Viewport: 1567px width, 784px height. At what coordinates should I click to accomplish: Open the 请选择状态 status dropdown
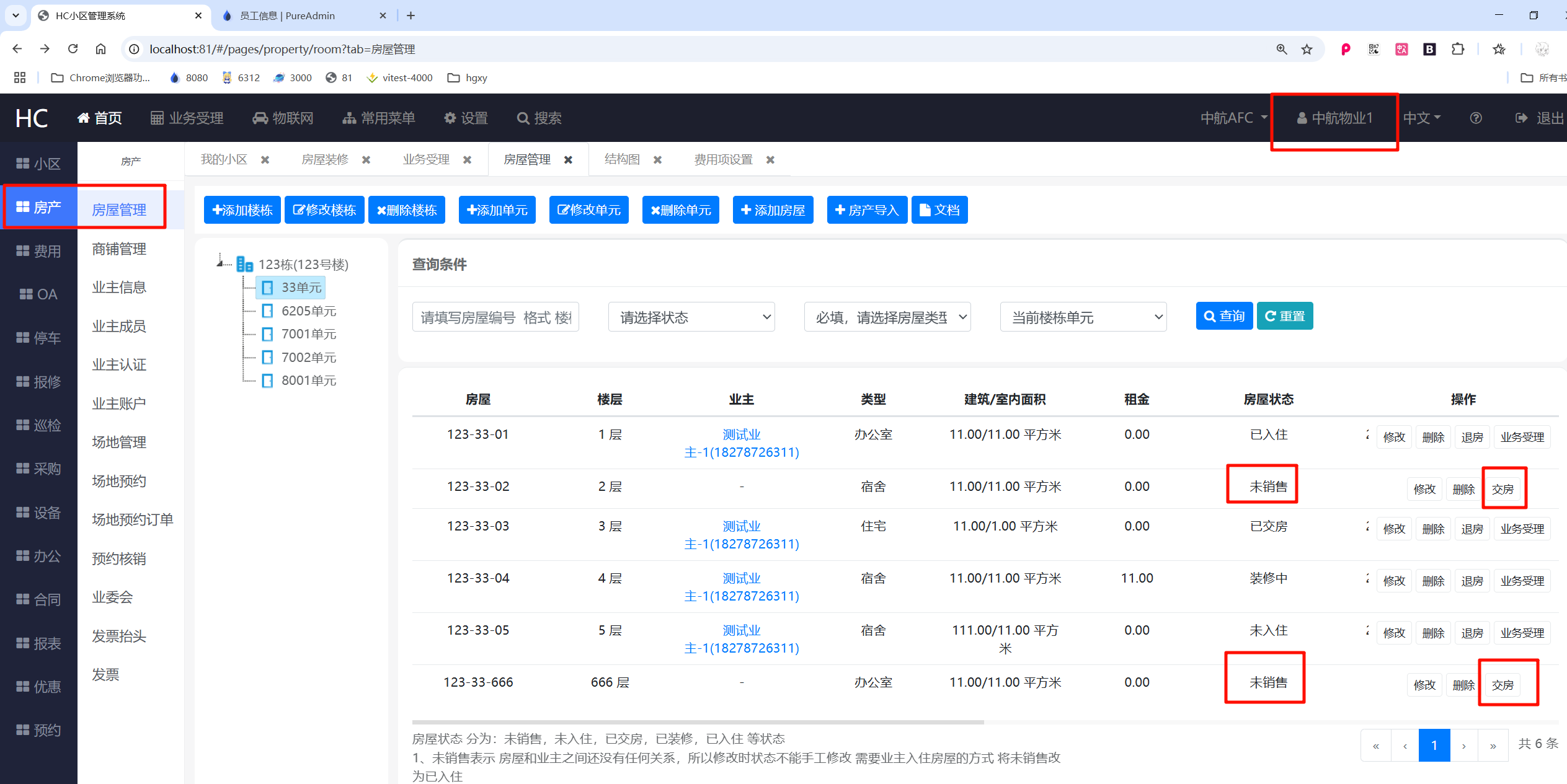pyautogui.click(x=691, y=317)
